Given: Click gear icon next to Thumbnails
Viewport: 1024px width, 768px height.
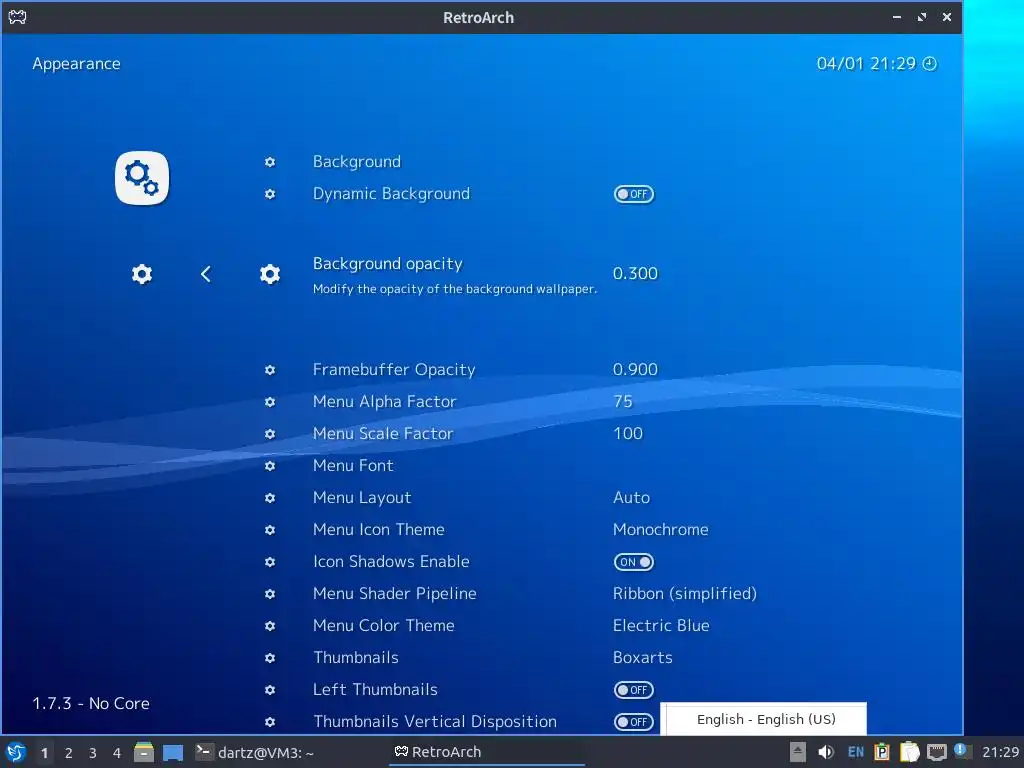Looking at the screenshot, I should [270, 658].
